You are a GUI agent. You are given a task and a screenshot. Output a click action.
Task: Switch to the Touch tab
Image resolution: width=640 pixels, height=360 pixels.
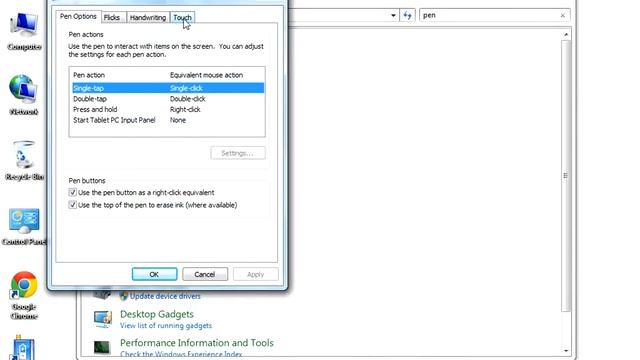tap(182, 18)
